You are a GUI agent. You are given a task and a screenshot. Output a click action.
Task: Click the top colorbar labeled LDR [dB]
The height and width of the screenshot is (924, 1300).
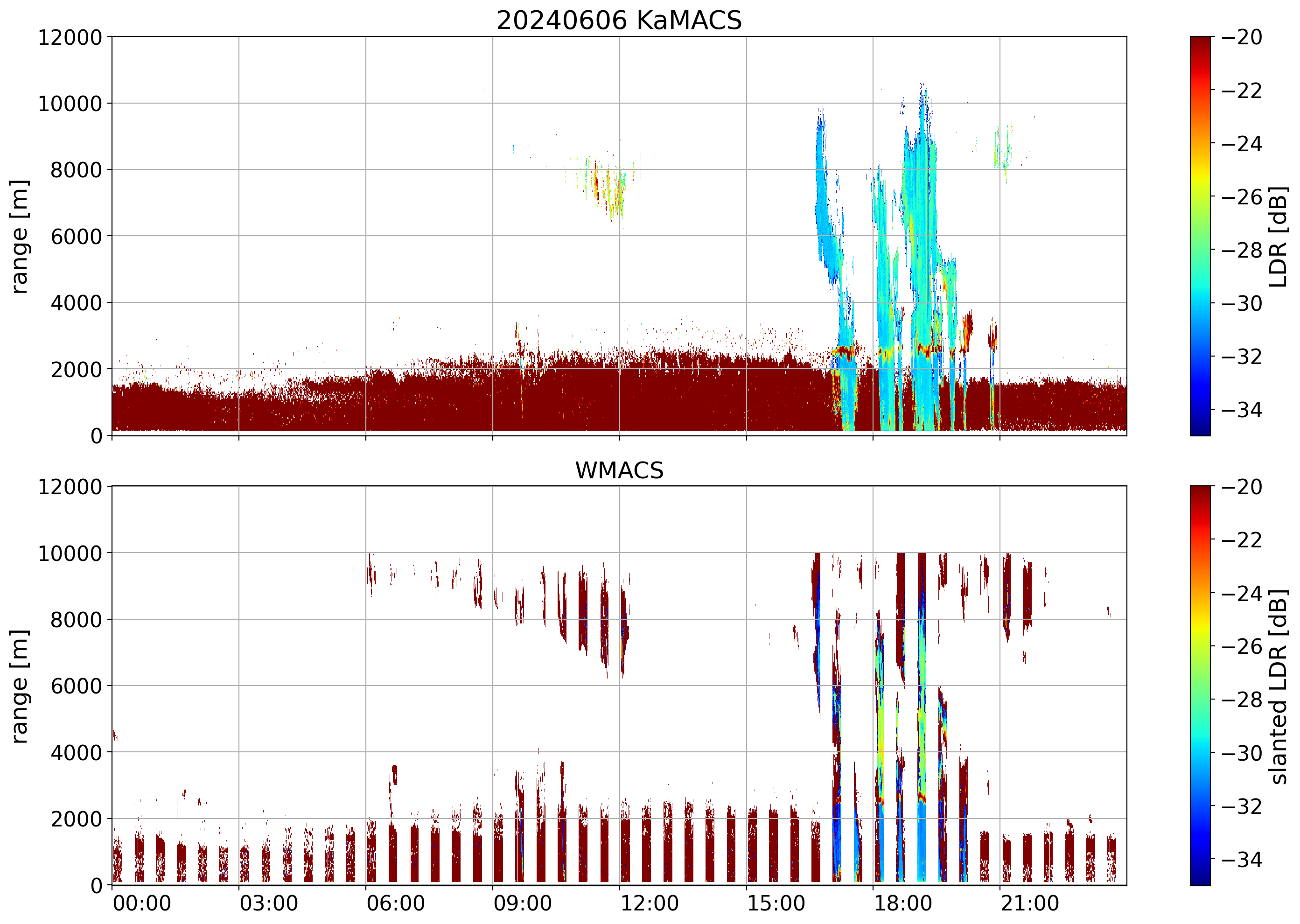(1200, 236)
